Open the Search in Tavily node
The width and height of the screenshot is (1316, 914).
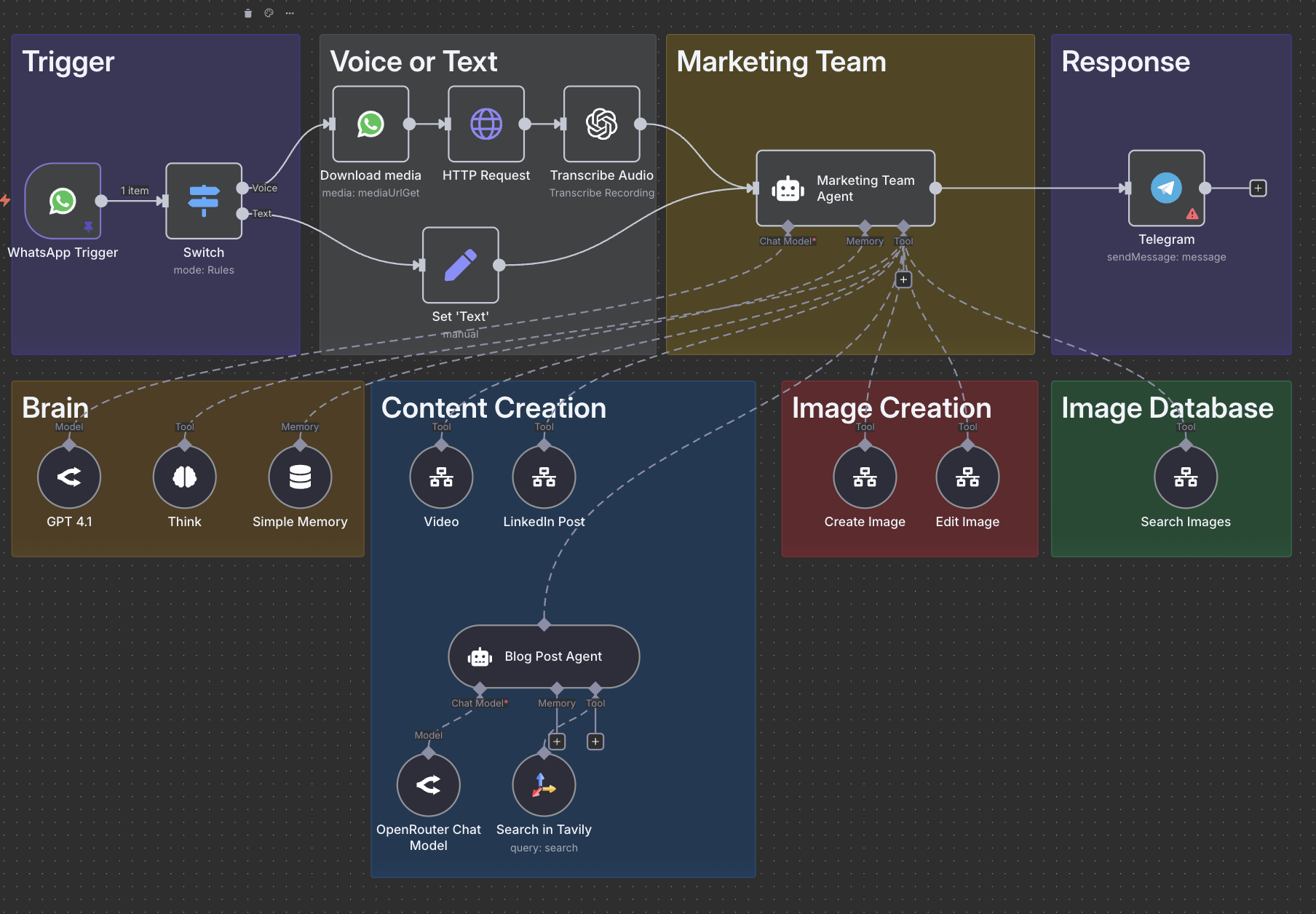click(x=544, y=785)
